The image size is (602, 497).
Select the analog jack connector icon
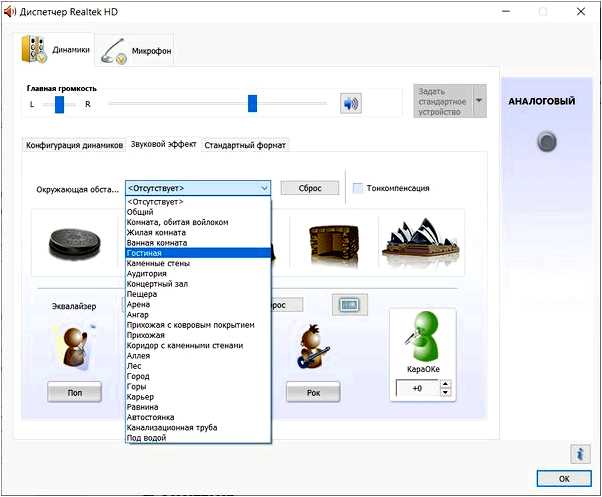pos(547,142)
